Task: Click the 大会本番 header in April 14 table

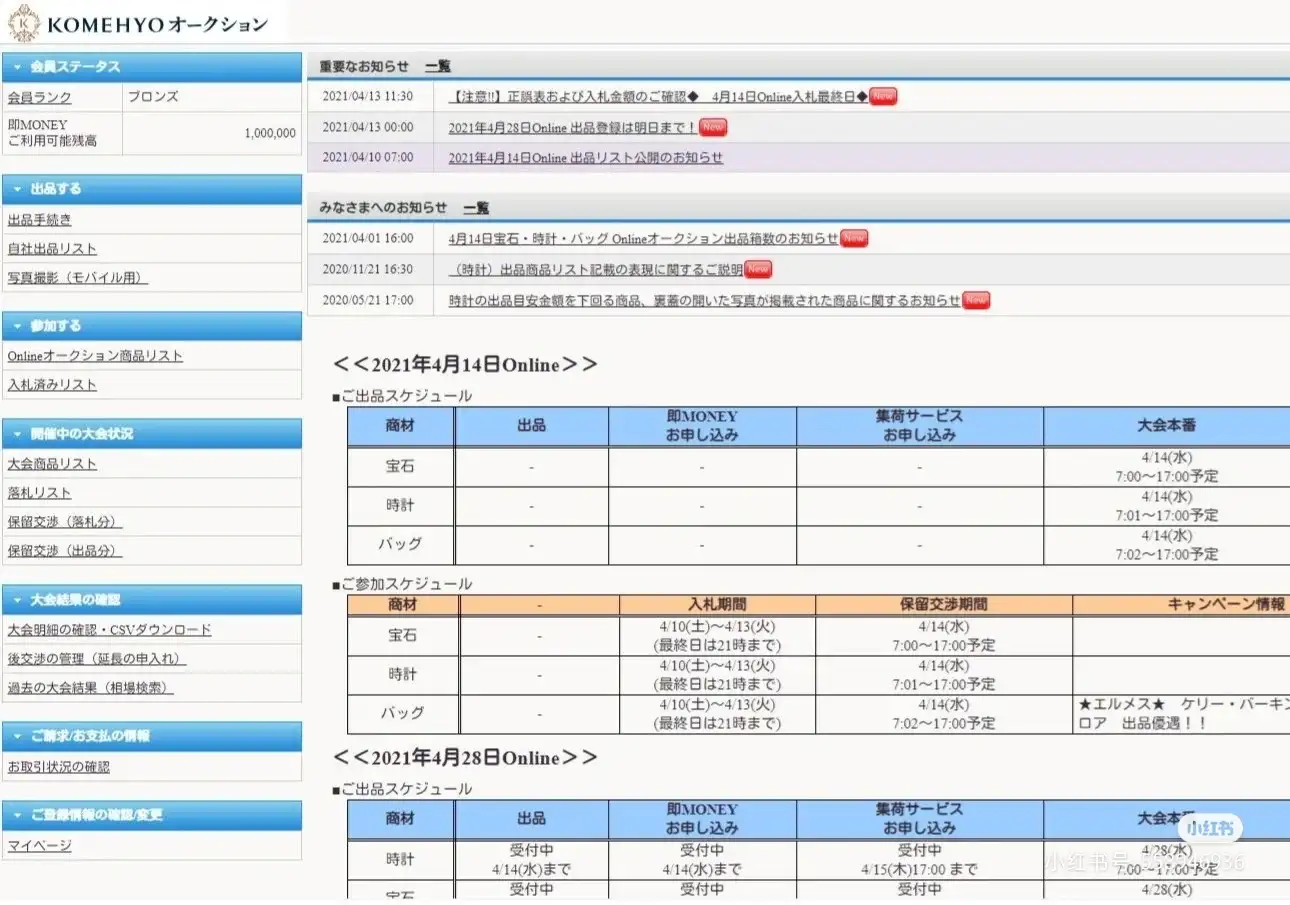Action: click(x=1166, y=426)
